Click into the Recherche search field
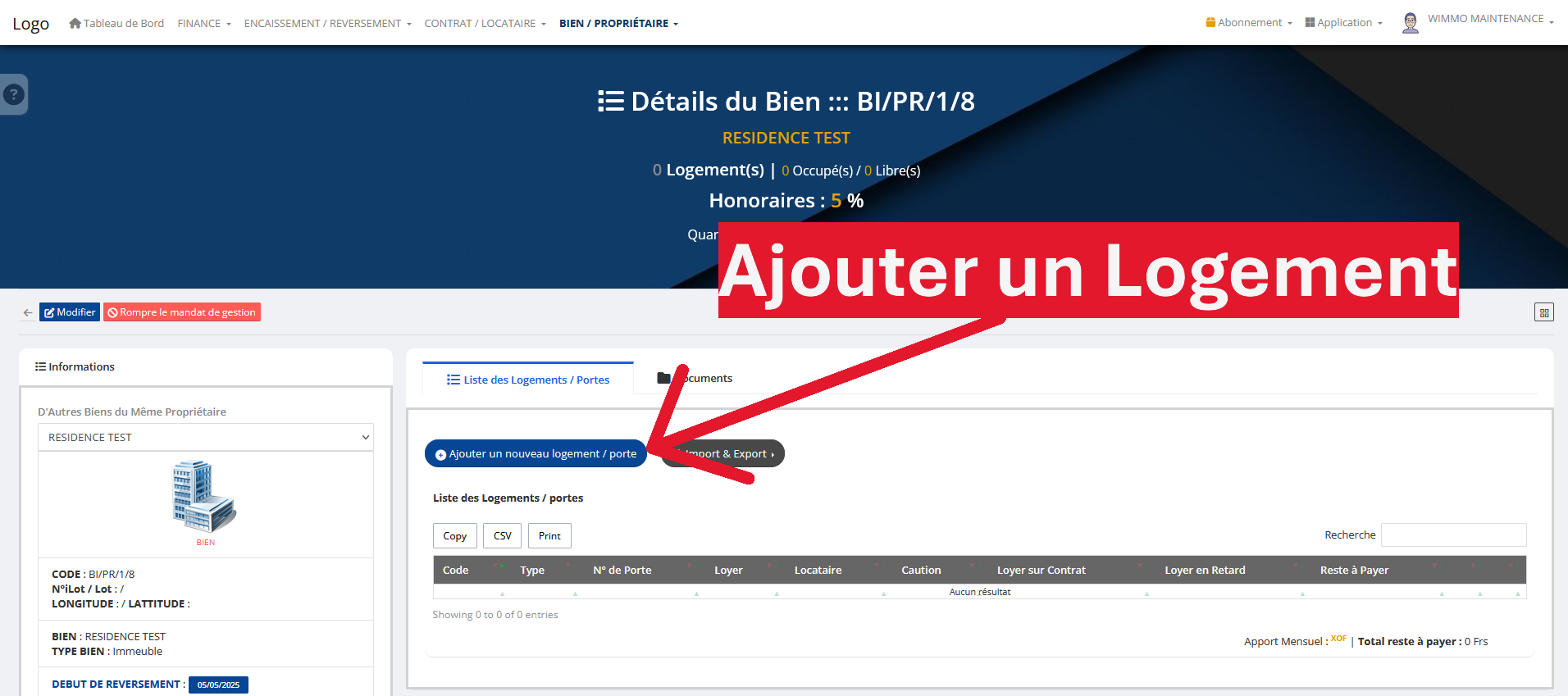The image size is (1568, 696). coord(1453,535)
